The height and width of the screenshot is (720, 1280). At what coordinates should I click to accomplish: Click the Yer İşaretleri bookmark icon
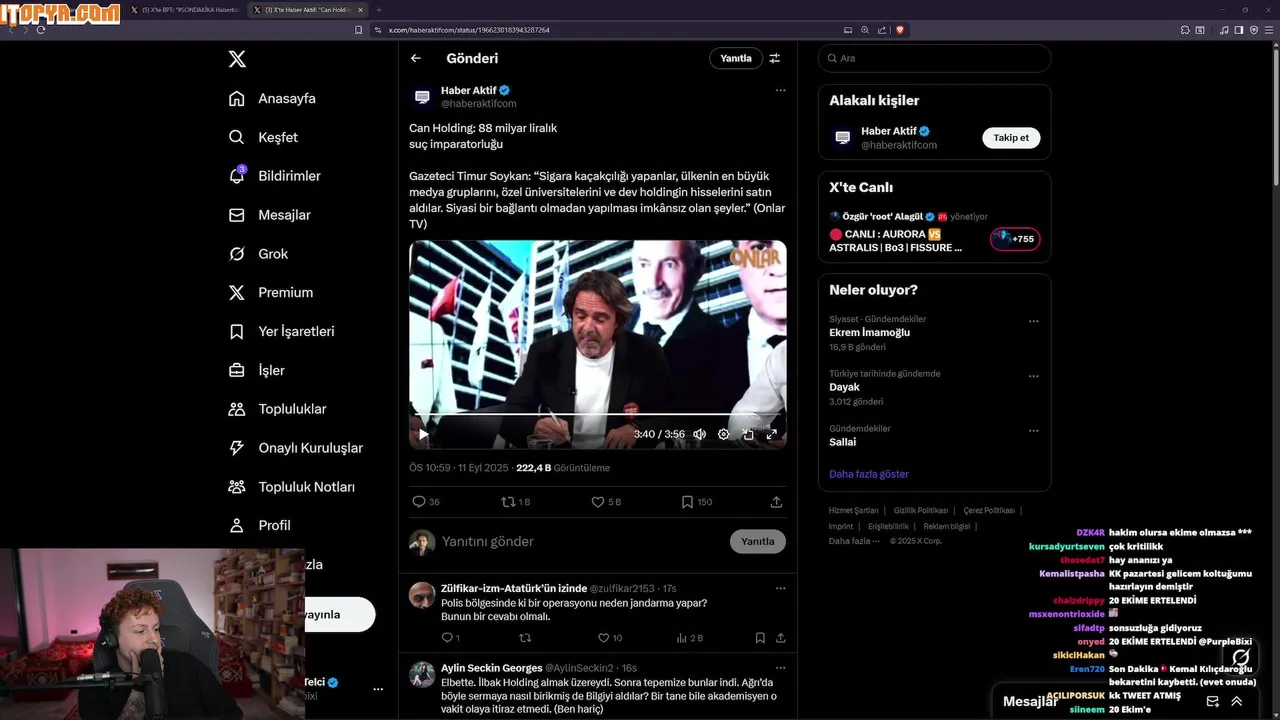point(237,331)
